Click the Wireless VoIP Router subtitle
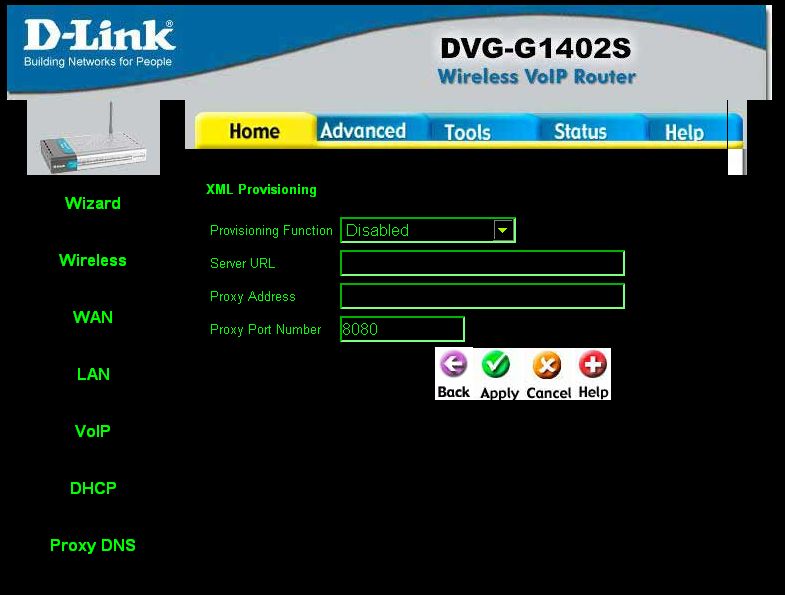The height and width of the screenshot is (595, 785). (x=537, y=77)
